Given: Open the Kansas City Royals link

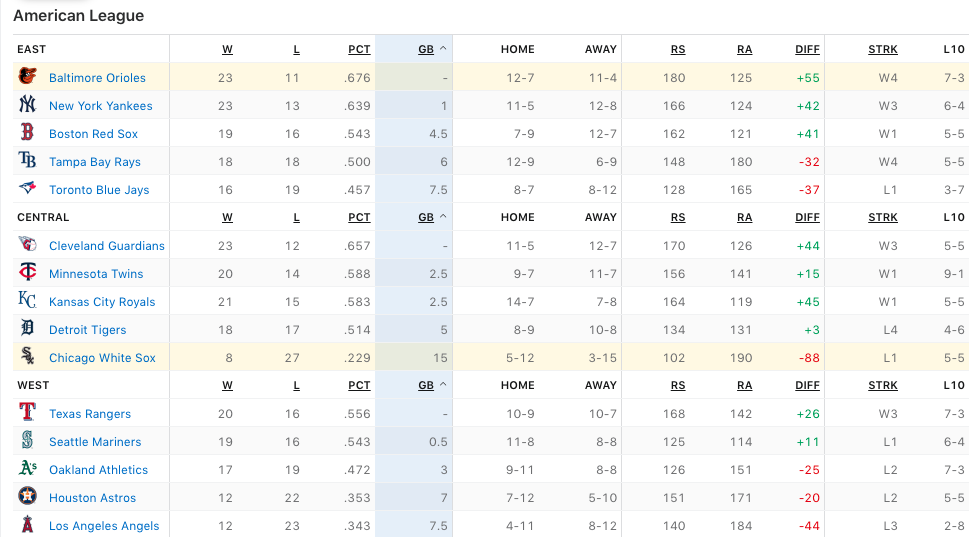Looking at the screenshot, I should coord(102,302).
